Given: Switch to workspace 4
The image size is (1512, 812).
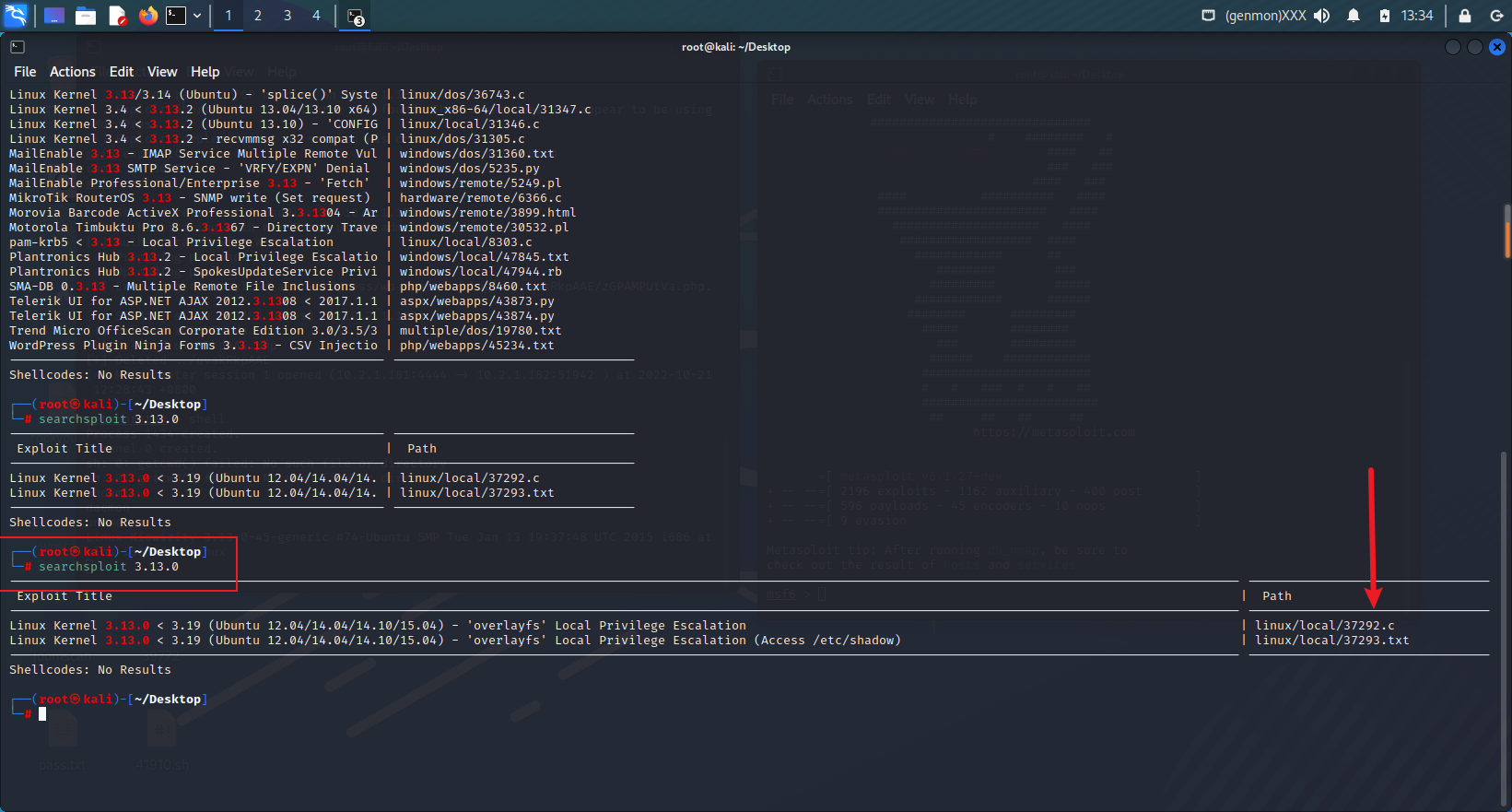Looking at the screenshot, I should 316,16.
